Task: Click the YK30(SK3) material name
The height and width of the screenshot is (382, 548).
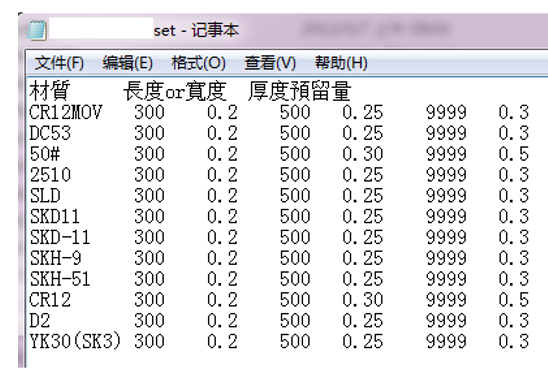Action: point(75,341)
